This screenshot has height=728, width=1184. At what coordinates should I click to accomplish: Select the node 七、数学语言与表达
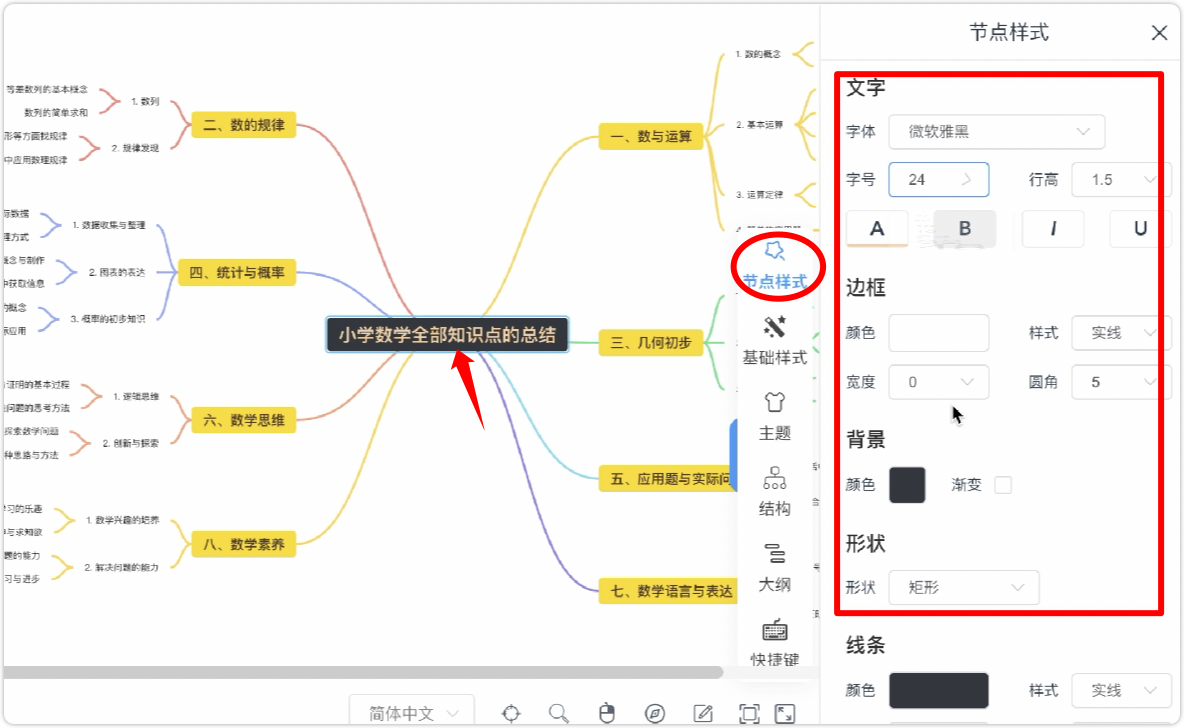pos(669,591)
